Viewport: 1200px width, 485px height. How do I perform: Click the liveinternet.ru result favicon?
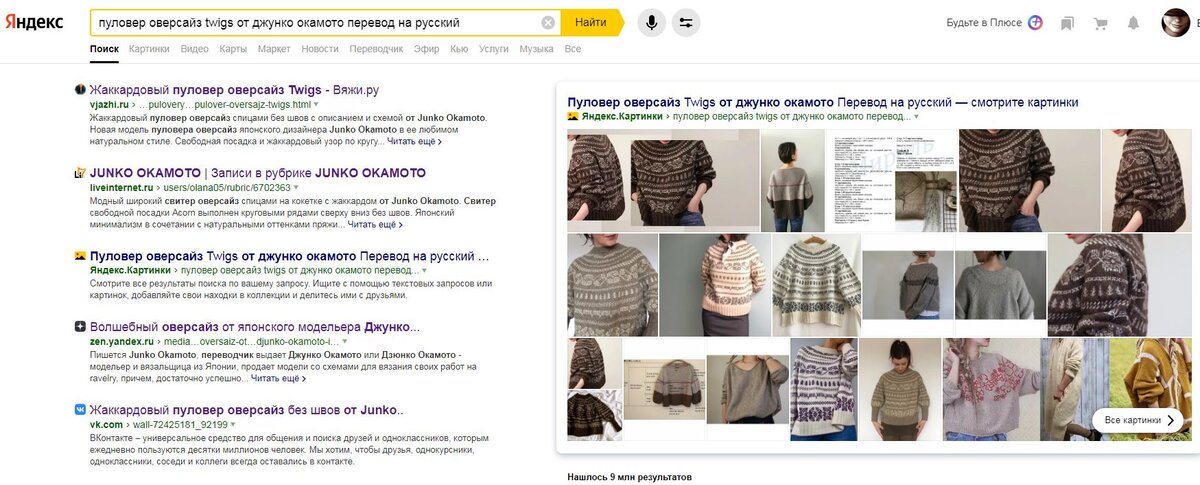pyautogui.click(x=80, y=172)
